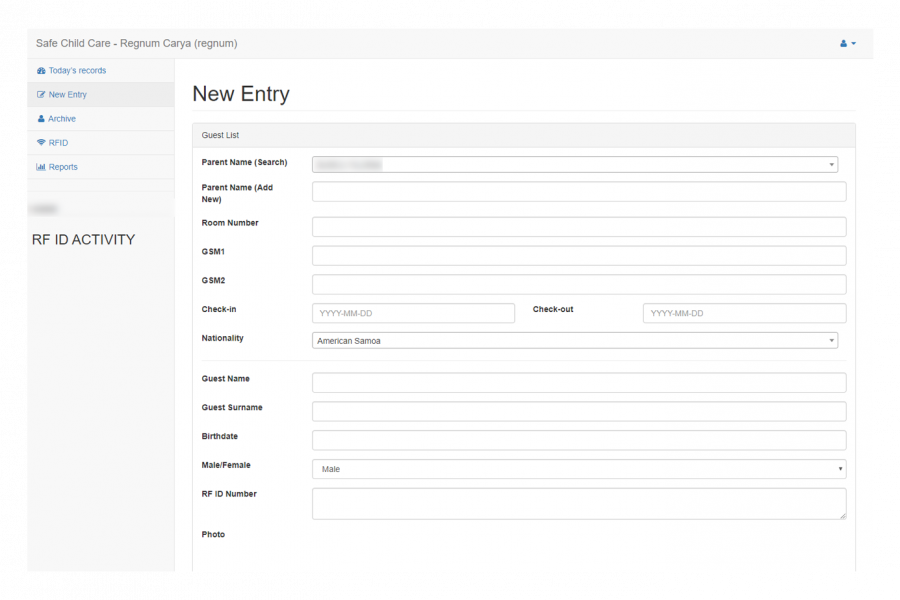900x600 pixels.
Task: Click the Parent Name (Add New) field
Action: coord(579,192)
